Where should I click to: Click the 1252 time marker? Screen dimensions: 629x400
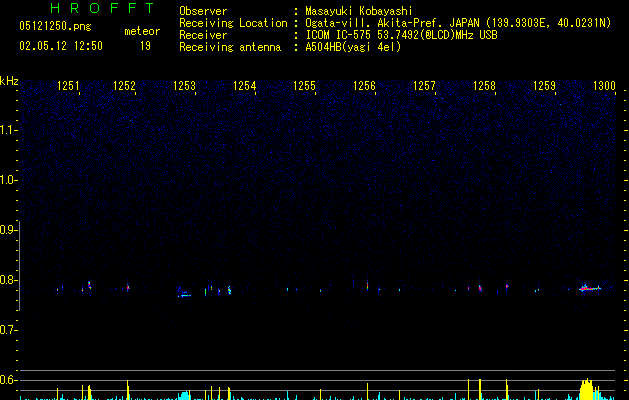[x=124, y=86]
